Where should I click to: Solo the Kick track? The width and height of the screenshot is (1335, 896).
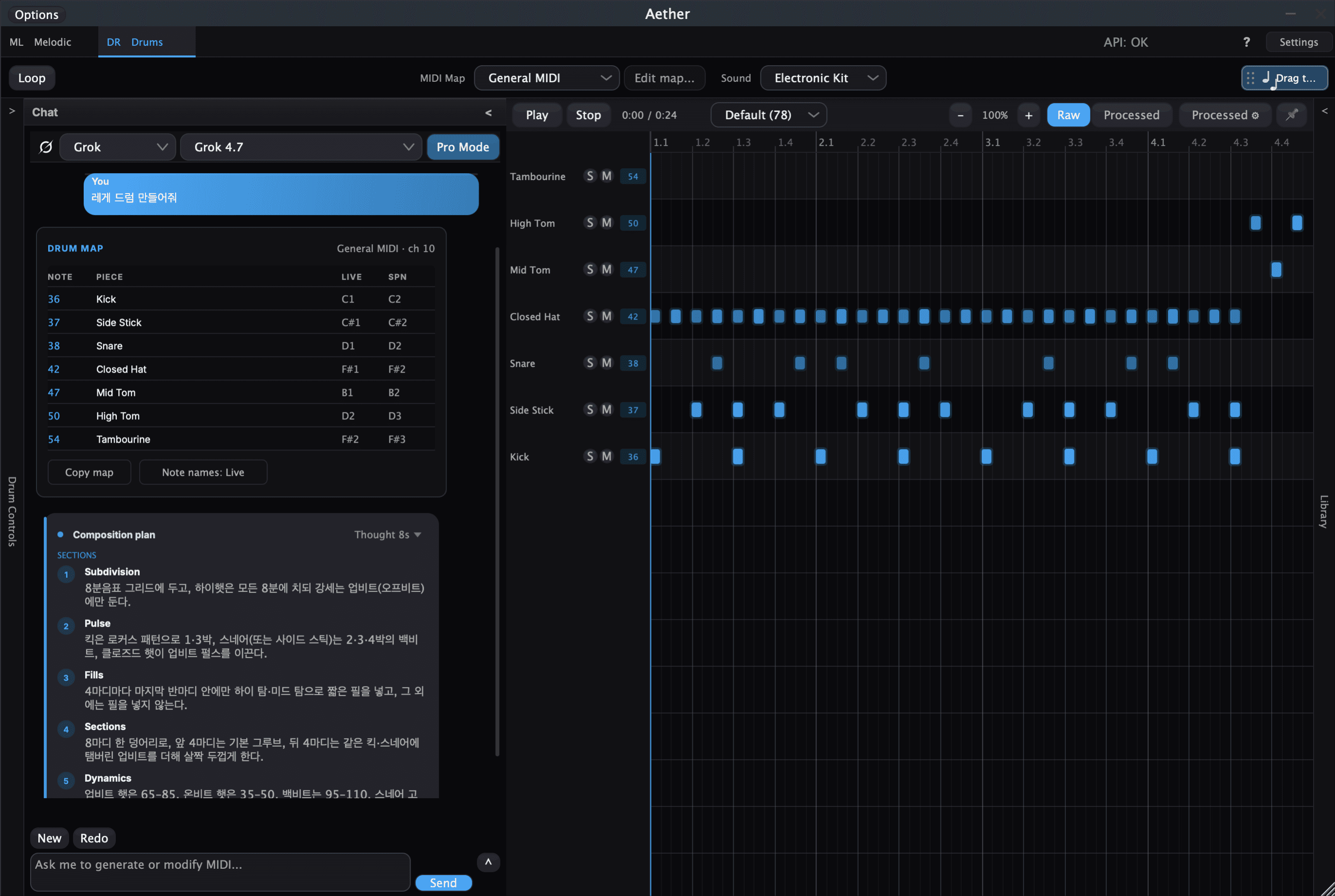(x=590, y=457)
